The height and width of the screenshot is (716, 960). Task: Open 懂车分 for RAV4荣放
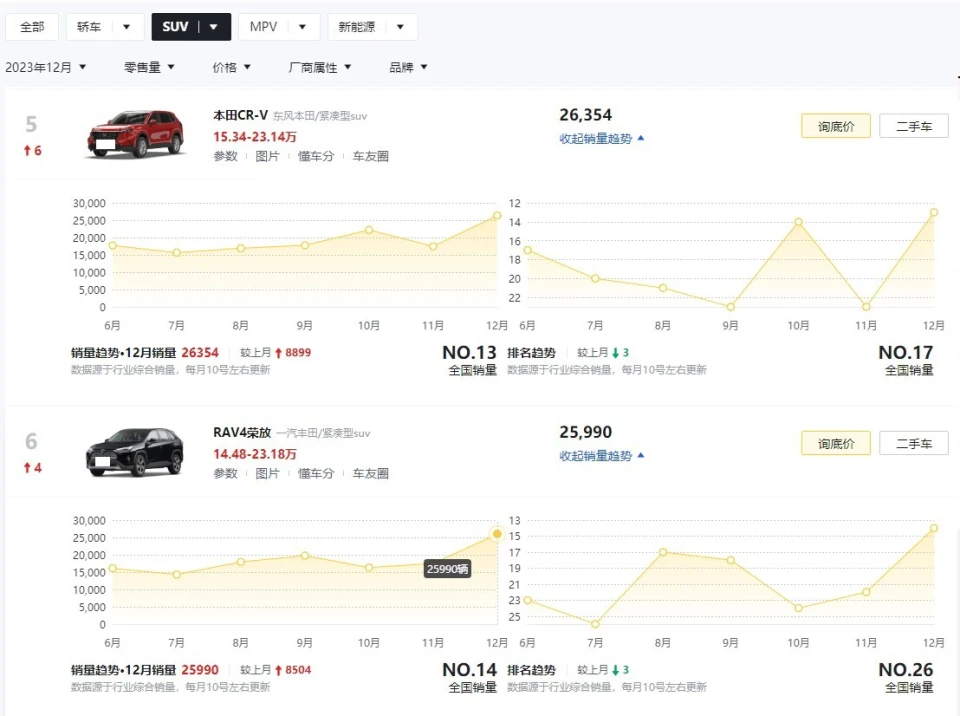(316, 473)
